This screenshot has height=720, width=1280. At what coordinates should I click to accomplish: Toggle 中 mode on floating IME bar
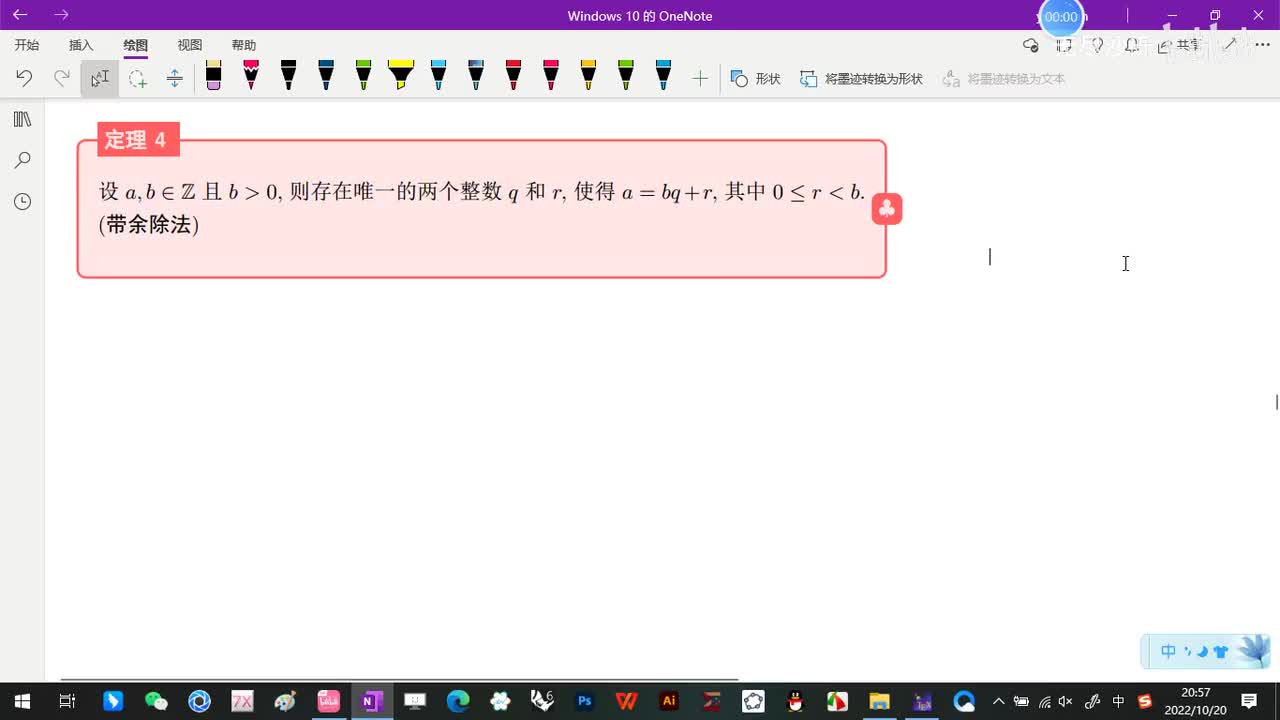point(1168,652)
